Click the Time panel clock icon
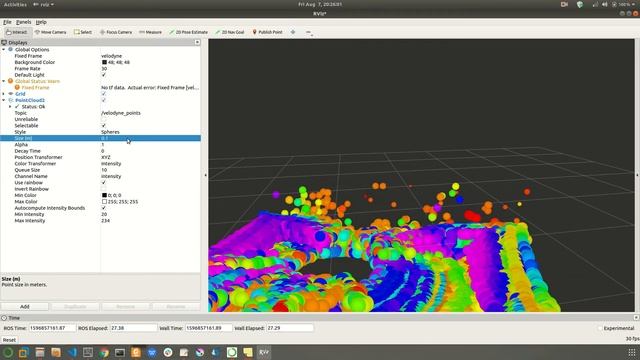Screen dimensions: 640x360 (x=4, y=318)
